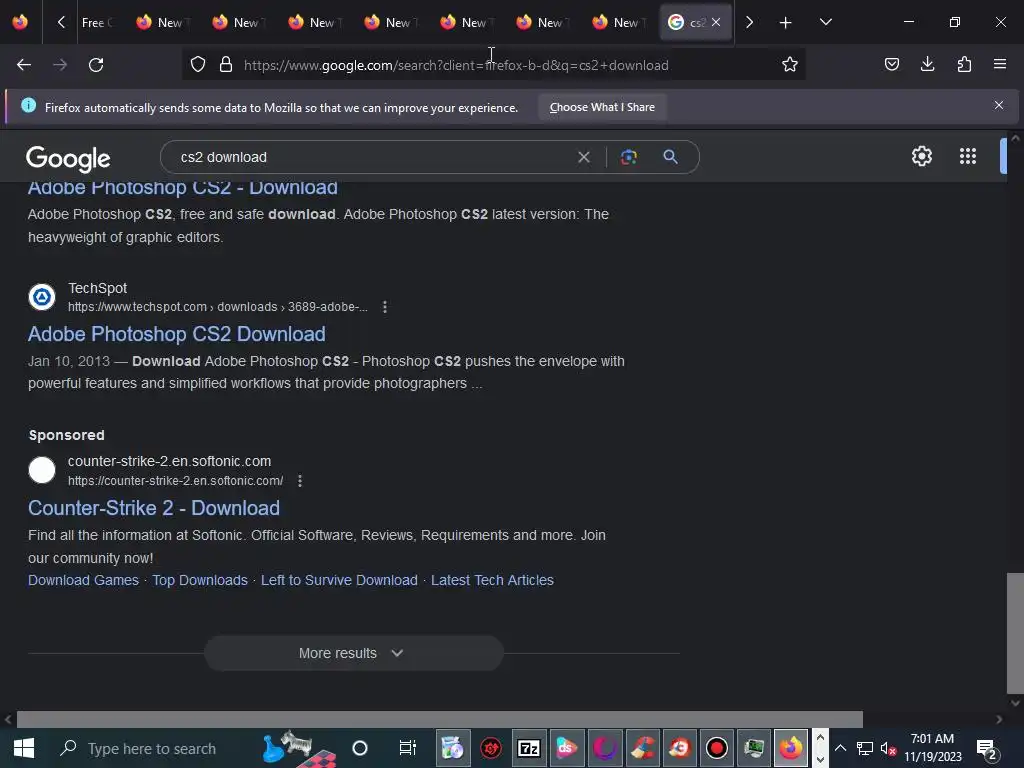This screenshot has width=1024, height=768.
Task: Open the Firefox downloads panel
Action: [927, 64]
